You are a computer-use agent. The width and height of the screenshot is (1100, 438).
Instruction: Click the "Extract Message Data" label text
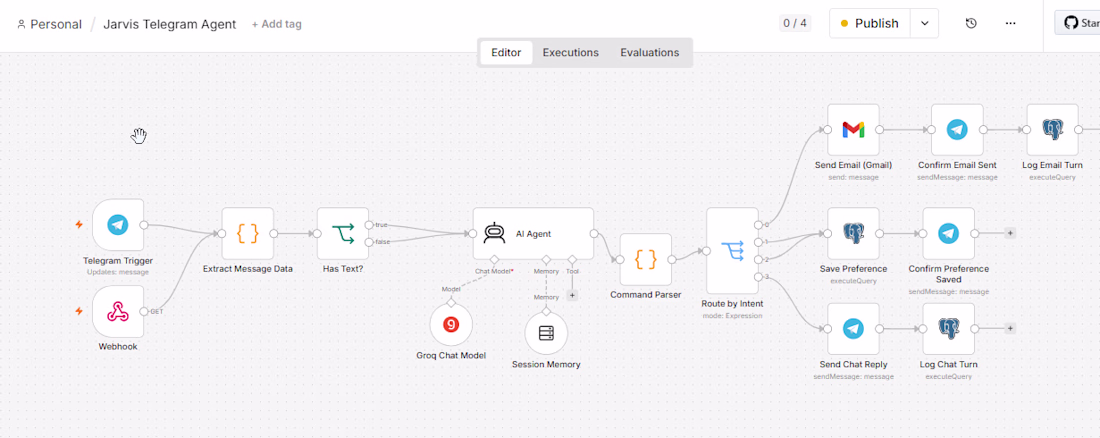[x=248, y=269]
